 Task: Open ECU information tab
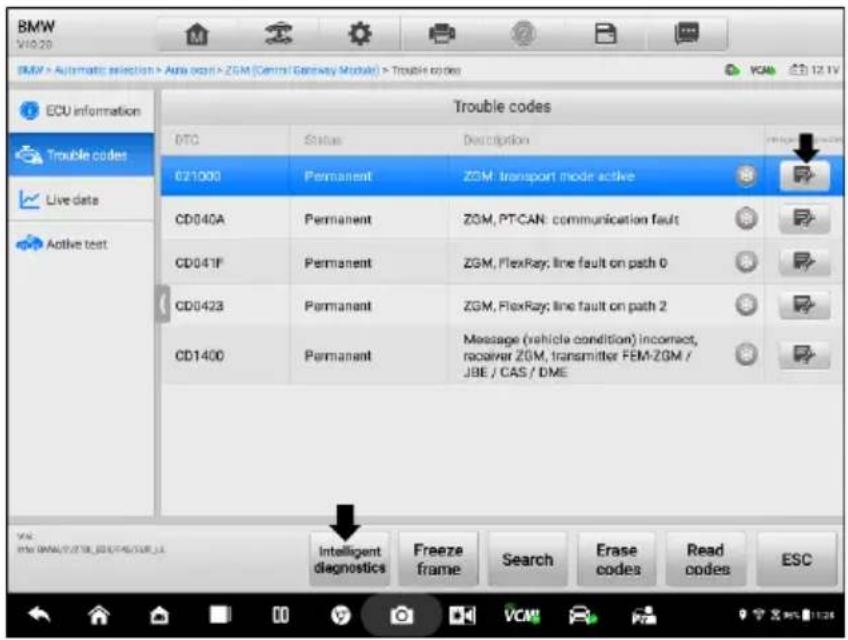pyautogui.click(x=81, y=111)
